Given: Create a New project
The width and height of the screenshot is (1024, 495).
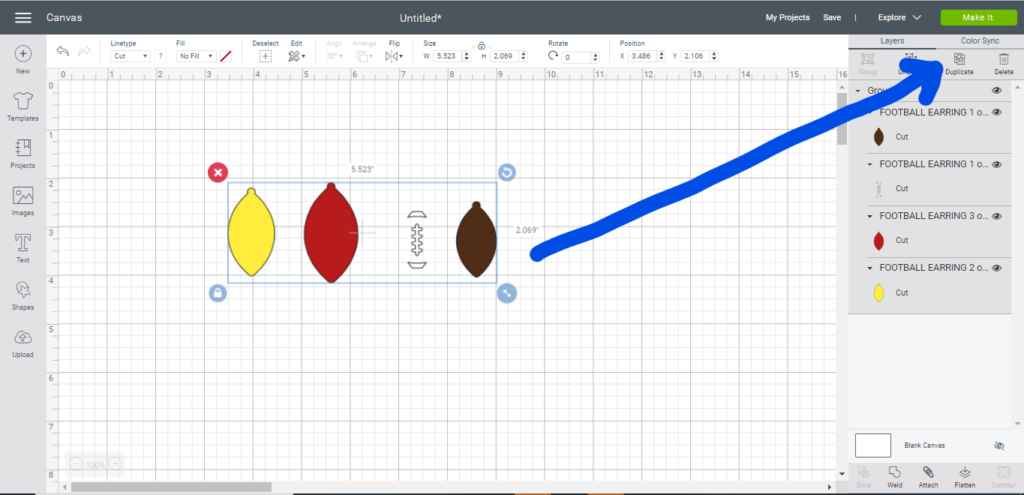Looking at the screenshot, I should point(23,59).
